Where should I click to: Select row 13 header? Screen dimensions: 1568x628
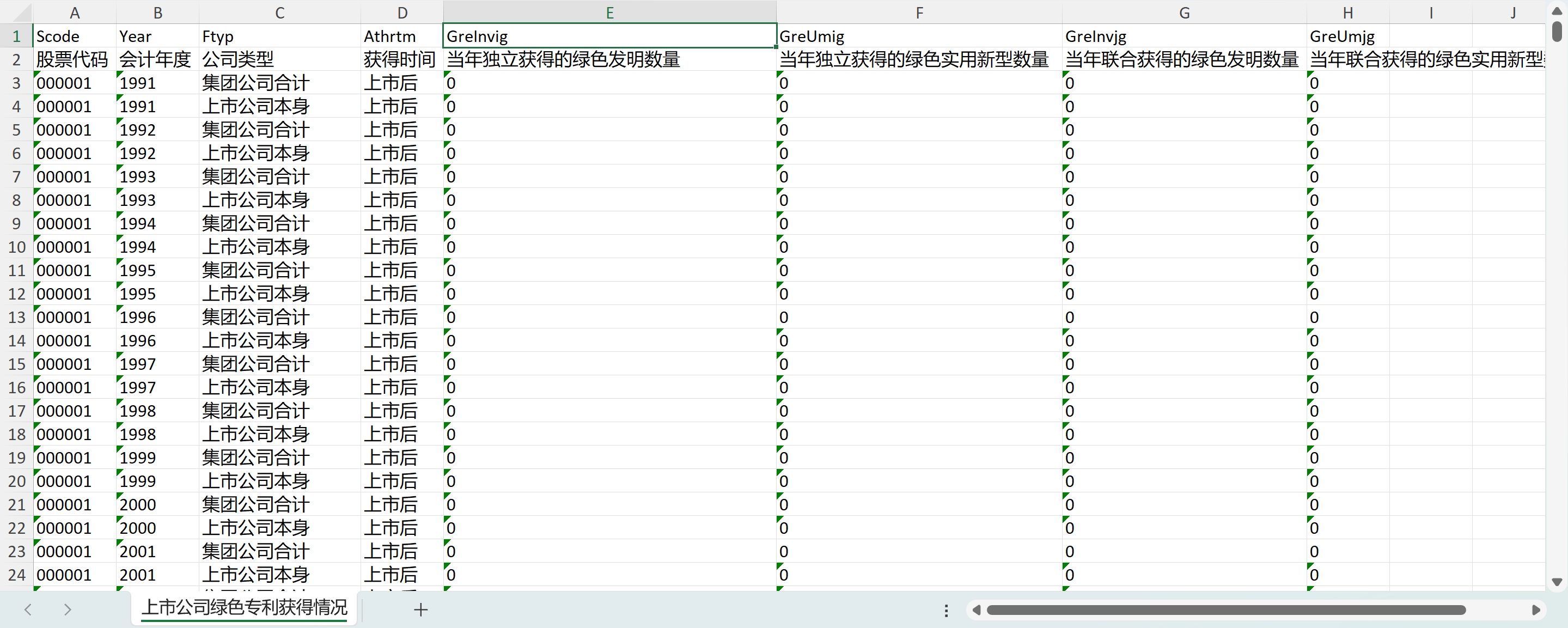coord(16,317)
